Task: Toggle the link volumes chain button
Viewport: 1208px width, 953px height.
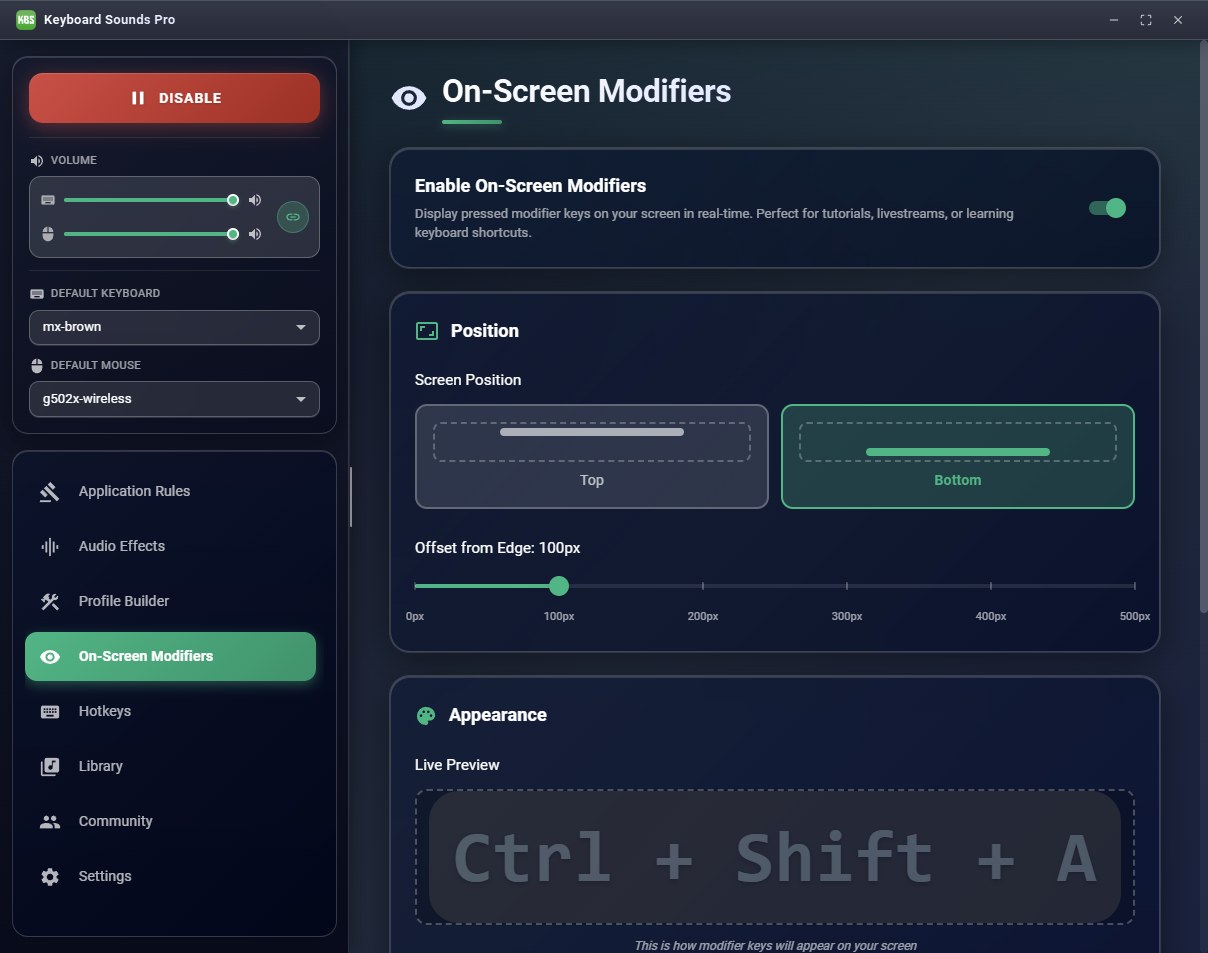Action: pos(292,216)
